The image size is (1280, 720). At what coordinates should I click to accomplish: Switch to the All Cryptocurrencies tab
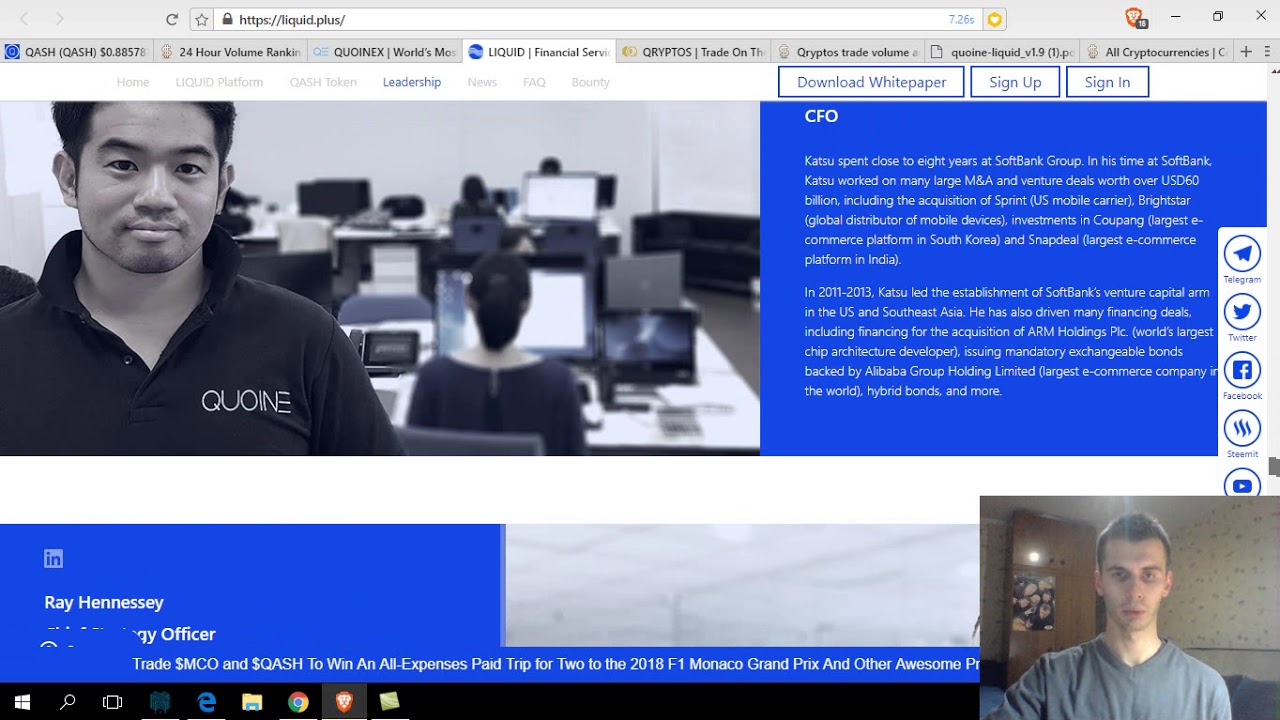point(1155,52)
